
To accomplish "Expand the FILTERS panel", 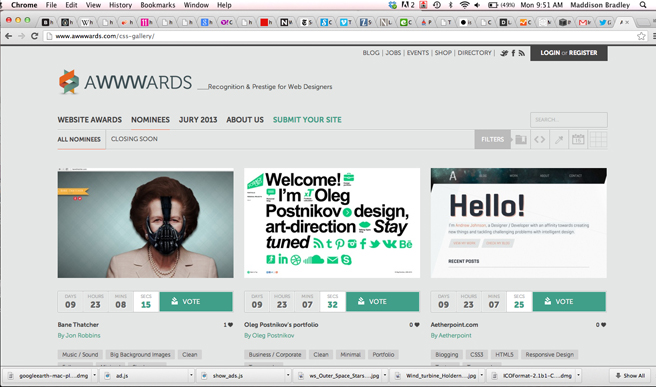I will coord(492,139).
